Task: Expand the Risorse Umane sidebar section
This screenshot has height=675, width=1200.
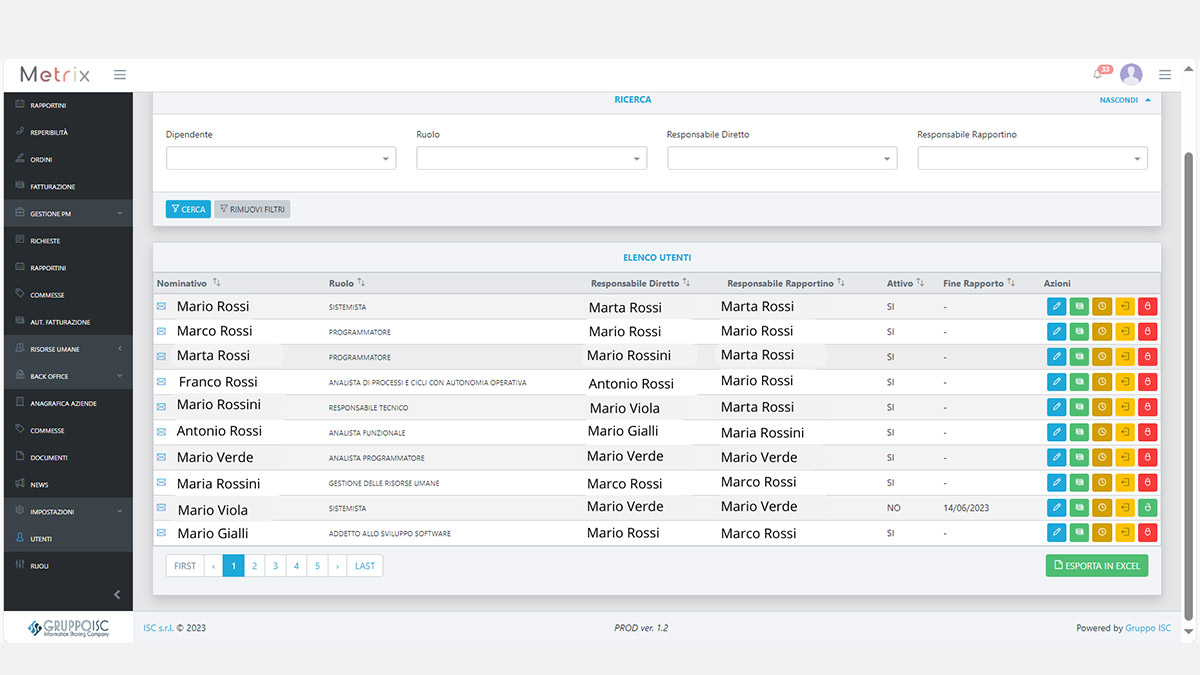Action: tap(68, 349)
